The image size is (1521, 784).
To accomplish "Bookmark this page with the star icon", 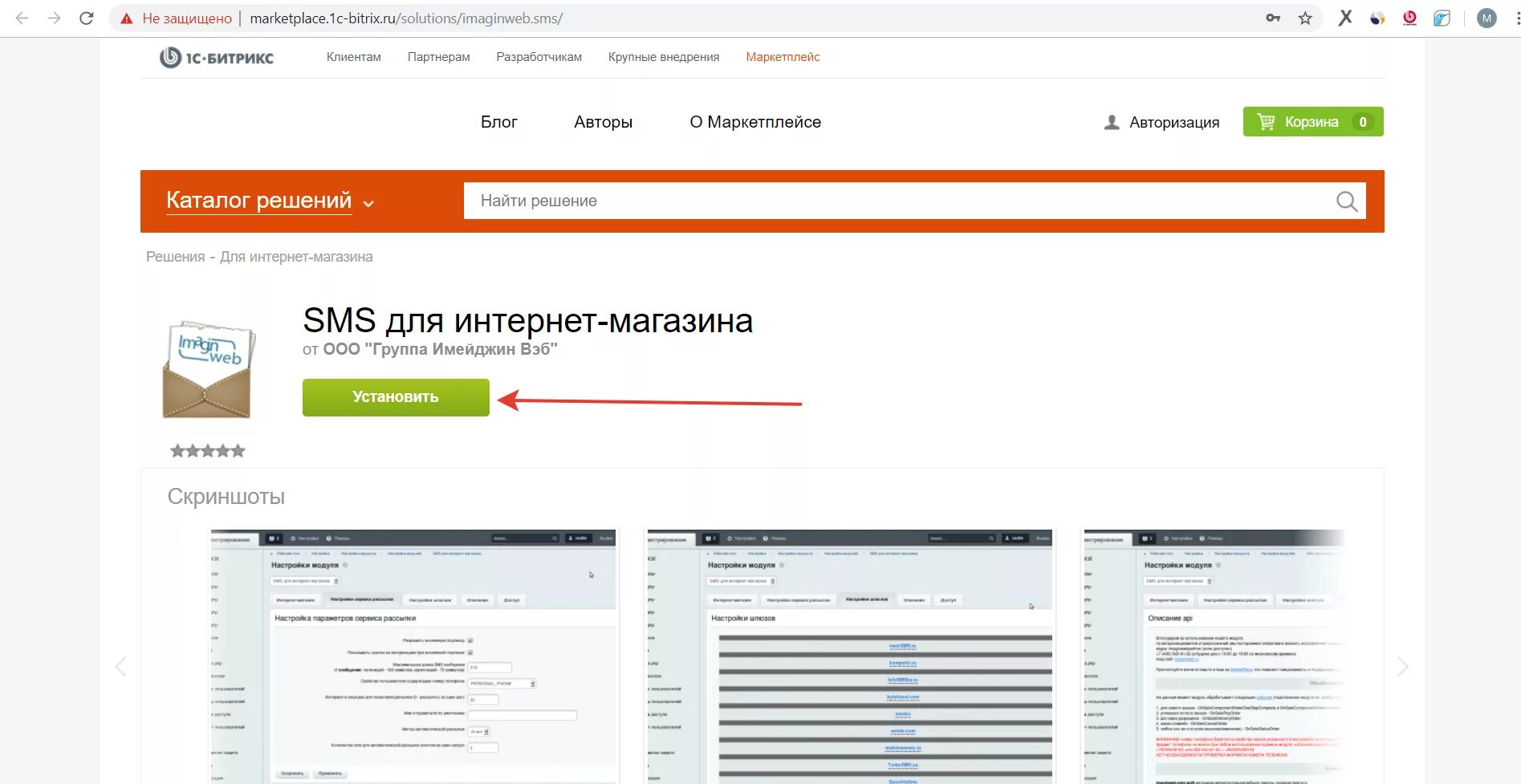I will [x=1305, y=18].
